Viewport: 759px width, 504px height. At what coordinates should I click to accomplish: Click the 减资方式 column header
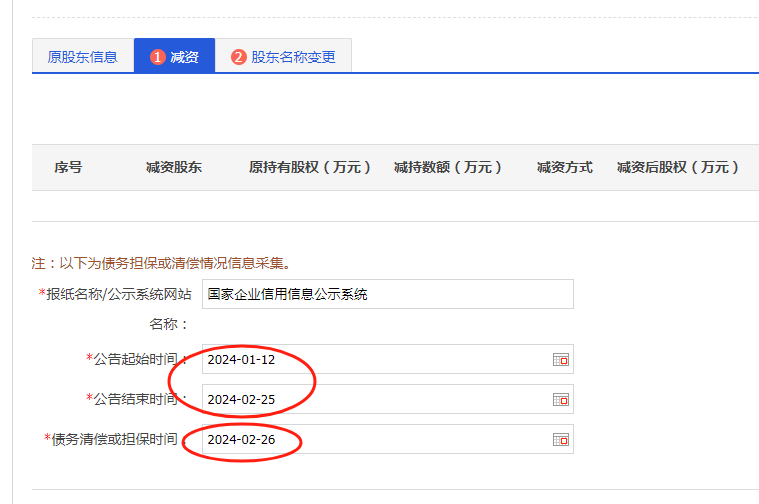564,167
